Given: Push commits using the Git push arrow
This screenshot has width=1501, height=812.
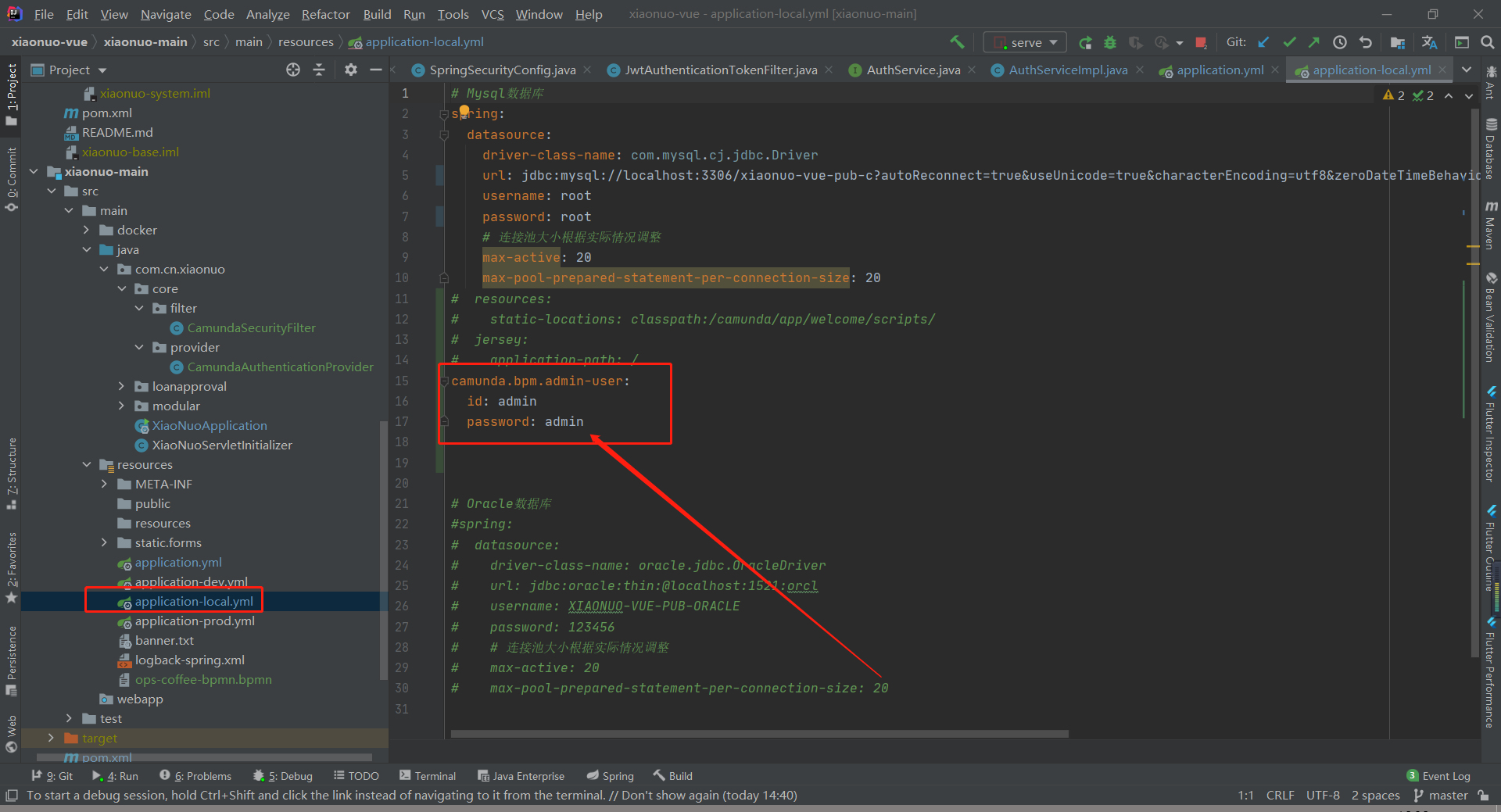Looking at the screenshot, I should [1316, 41].
